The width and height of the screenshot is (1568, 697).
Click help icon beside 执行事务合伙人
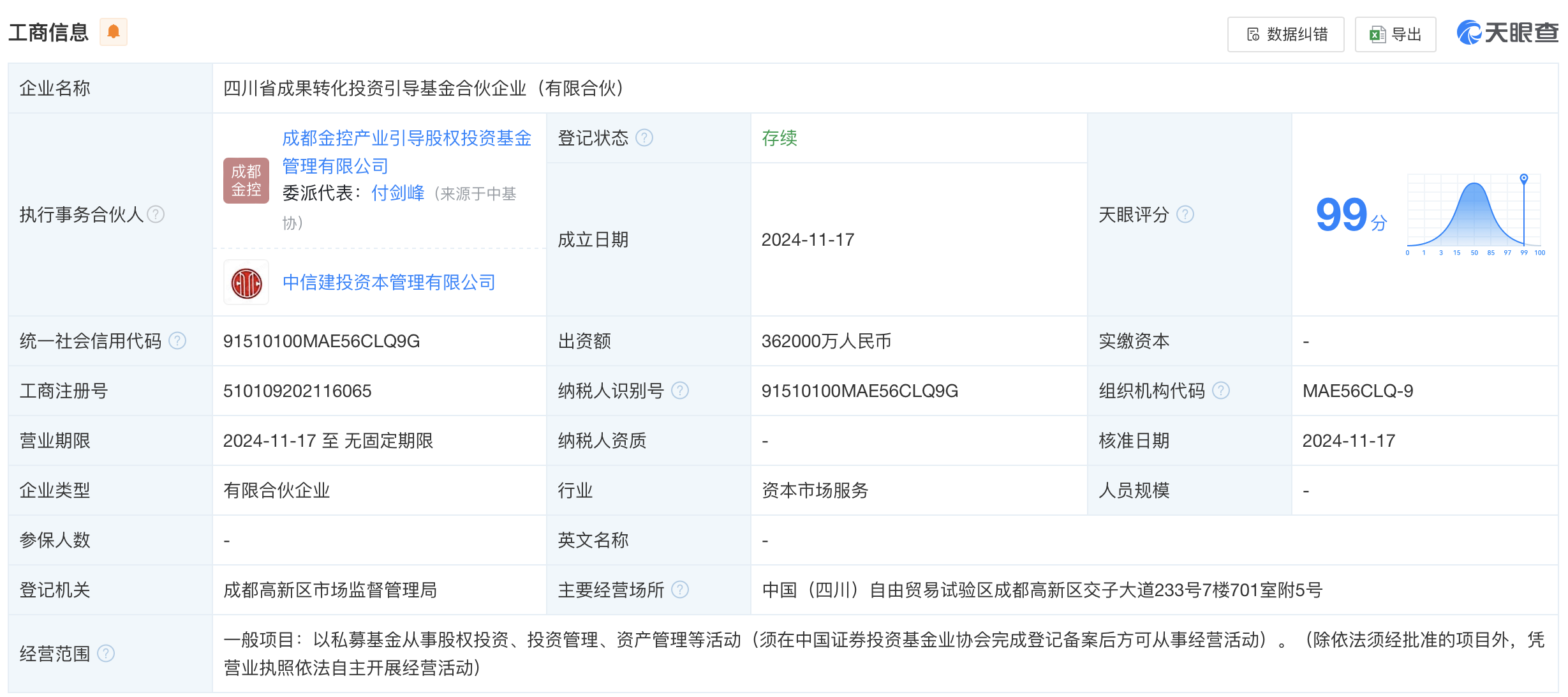(x=156, y=214)
